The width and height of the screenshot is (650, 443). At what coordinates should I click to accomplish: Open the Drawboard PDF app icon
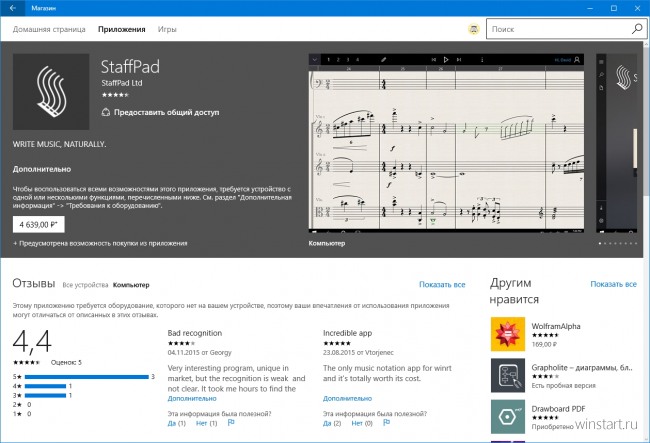pyautogui.click(x=508, y=416)
